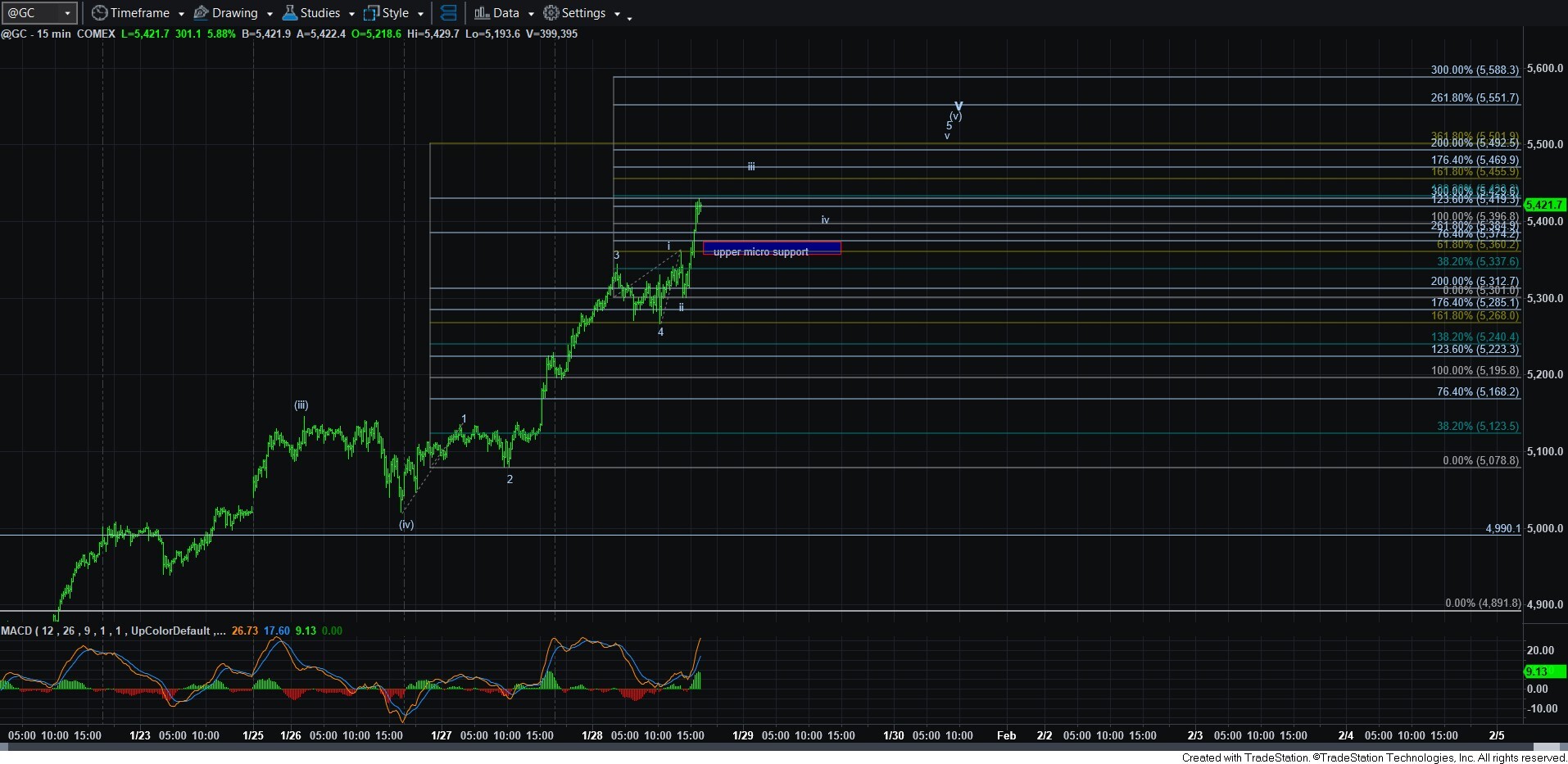Expand the arrow next to Timeframe
Screen dimensions: 1568x764
pos(181,14)
